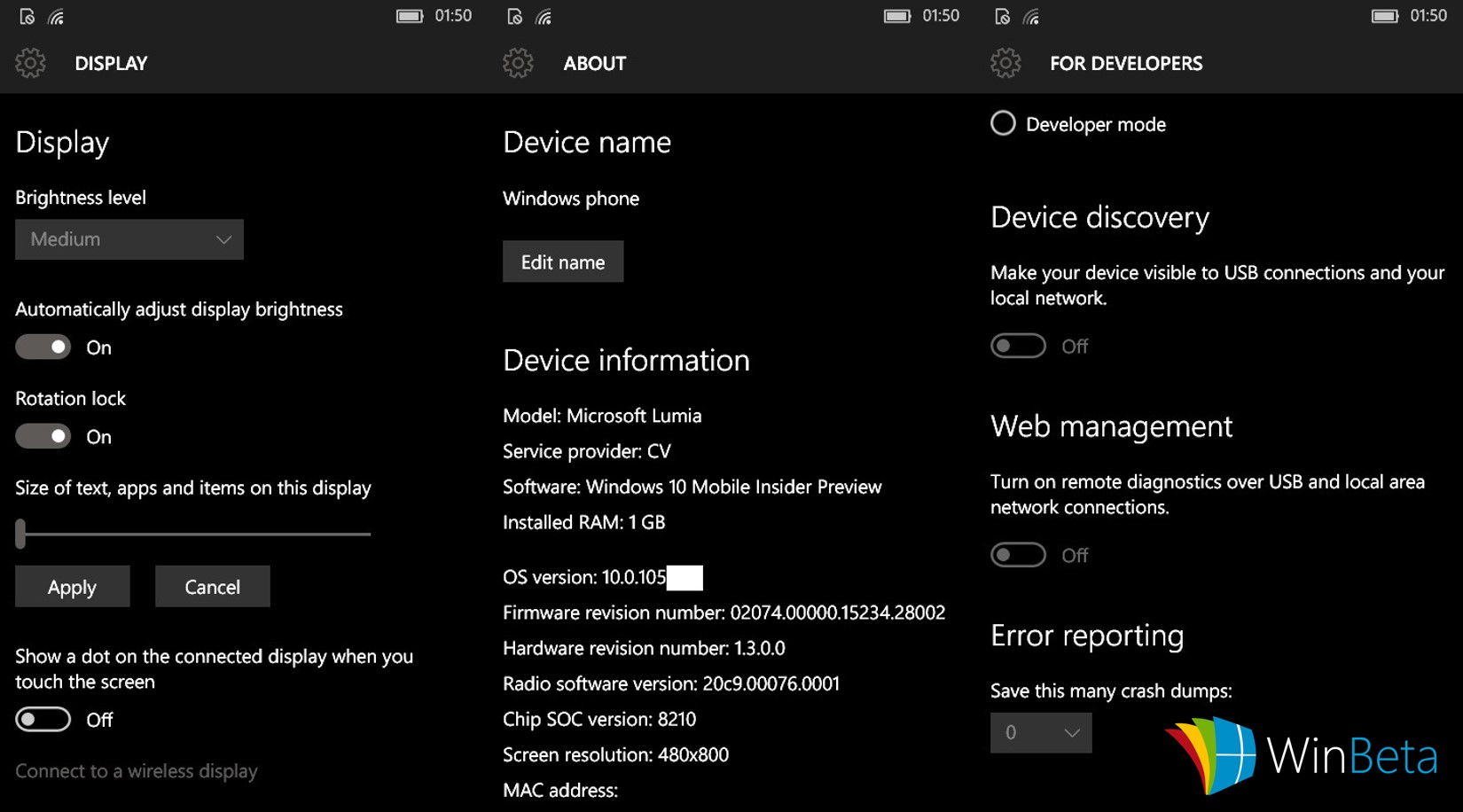Open settings gear on ABOUT screen

(x=518, y=63)
